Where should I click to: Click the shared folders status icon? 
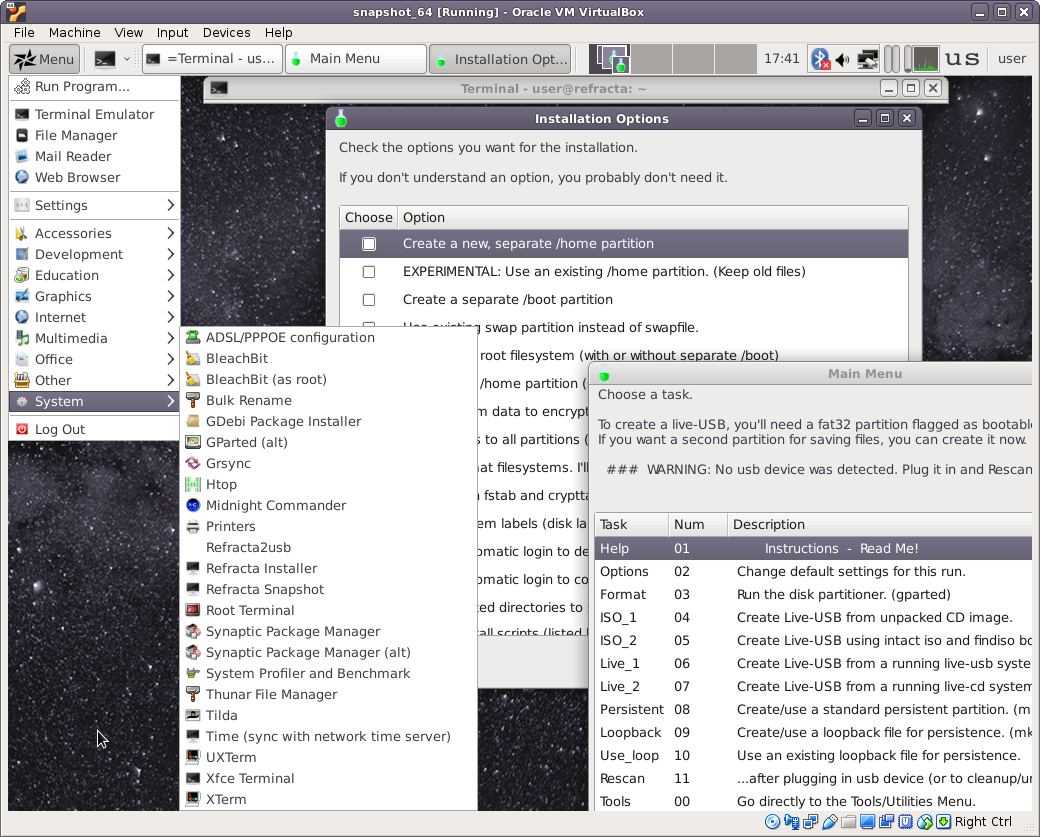coord(848,822)
